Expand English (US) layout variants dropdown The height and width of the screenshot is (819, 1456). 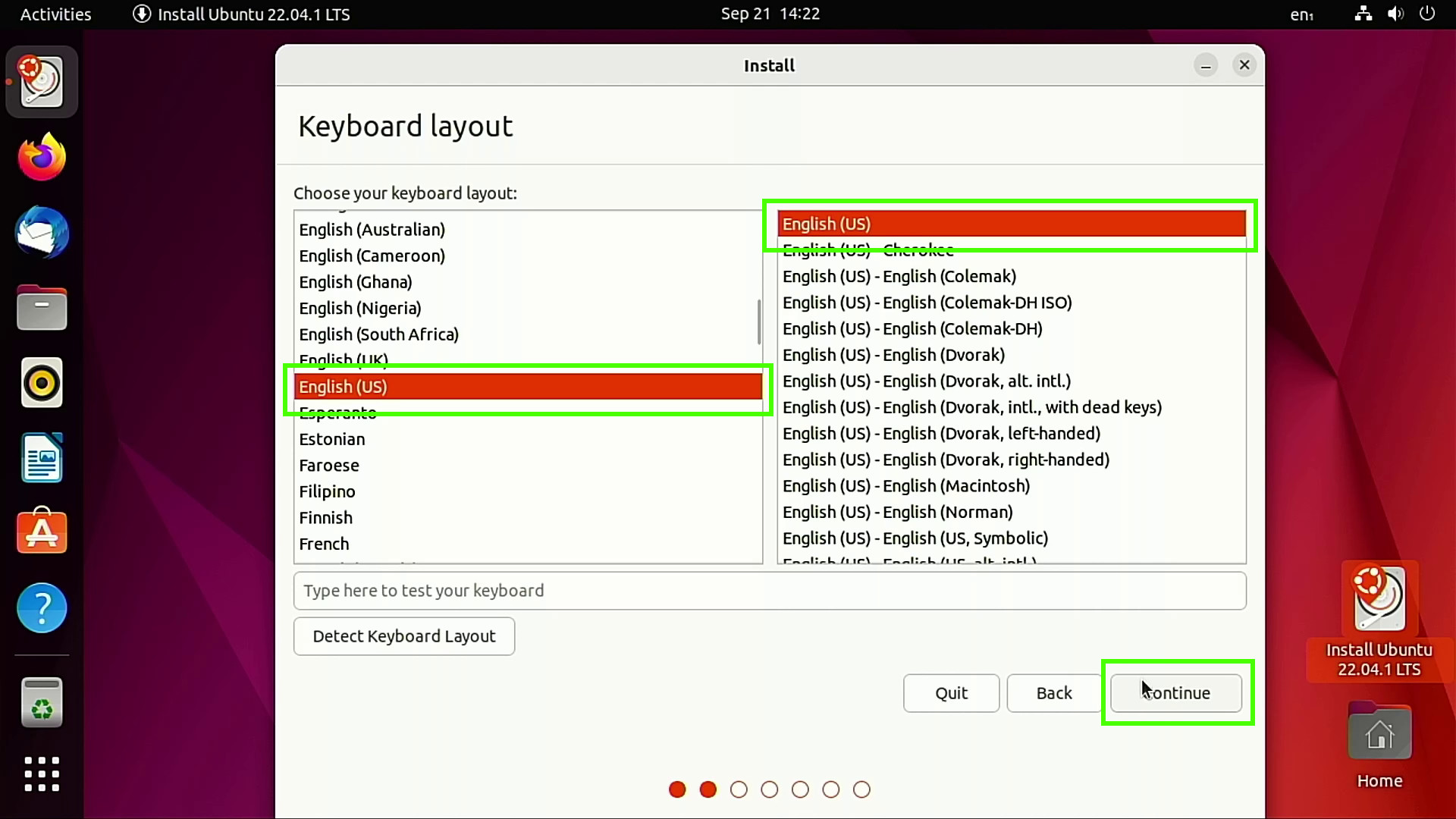click(1010, 224)
